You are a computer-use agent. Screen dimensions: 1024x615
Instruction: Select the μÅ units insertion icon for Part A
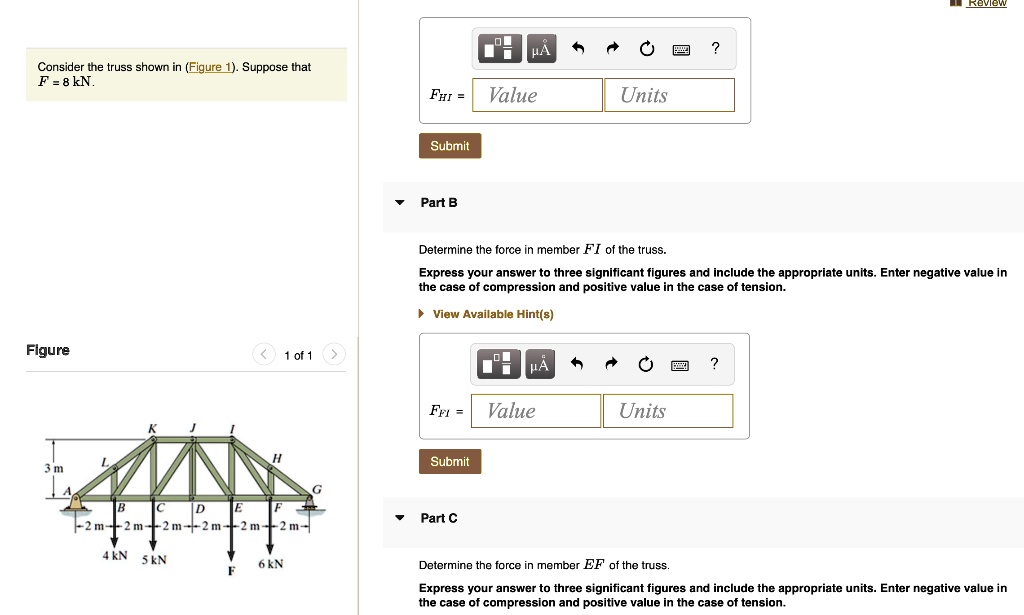click(541, 47)
